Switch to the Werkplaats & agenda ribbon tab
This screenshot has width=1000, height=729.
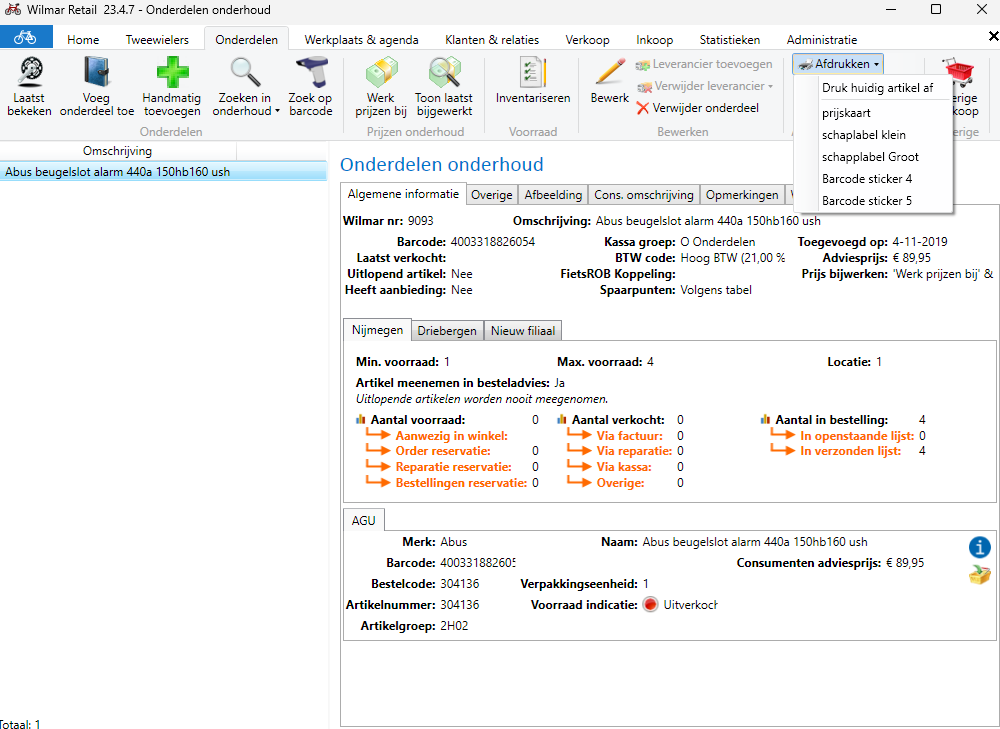point(361,40)
